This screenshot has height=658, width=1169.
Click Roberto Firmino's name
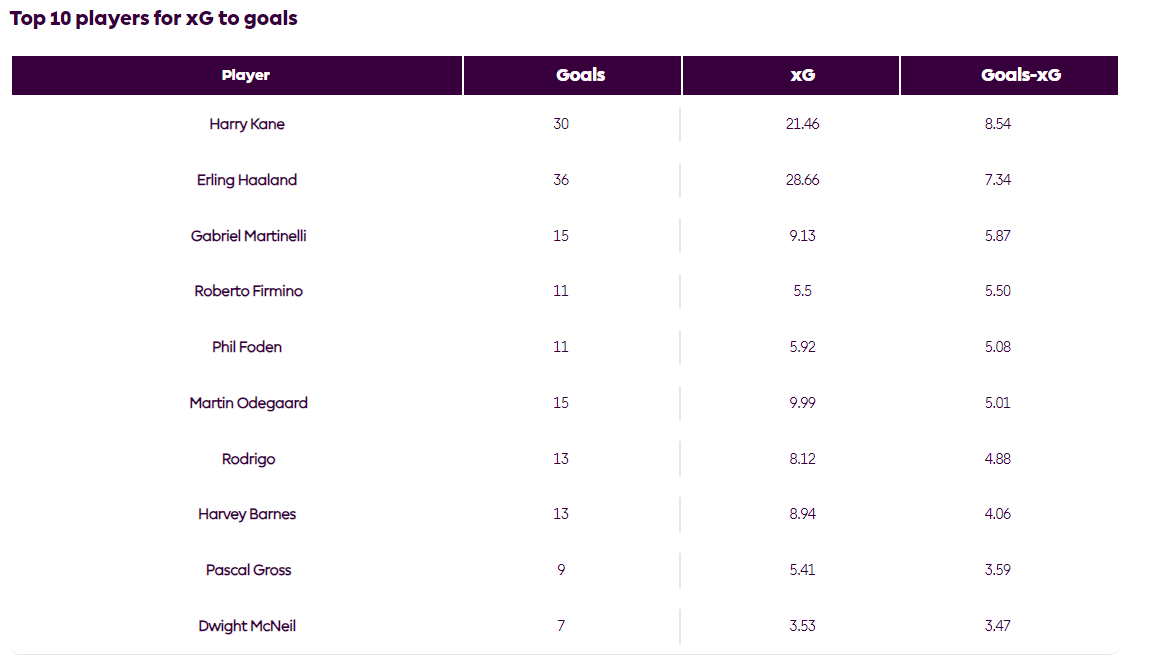[x=248, y=291]
